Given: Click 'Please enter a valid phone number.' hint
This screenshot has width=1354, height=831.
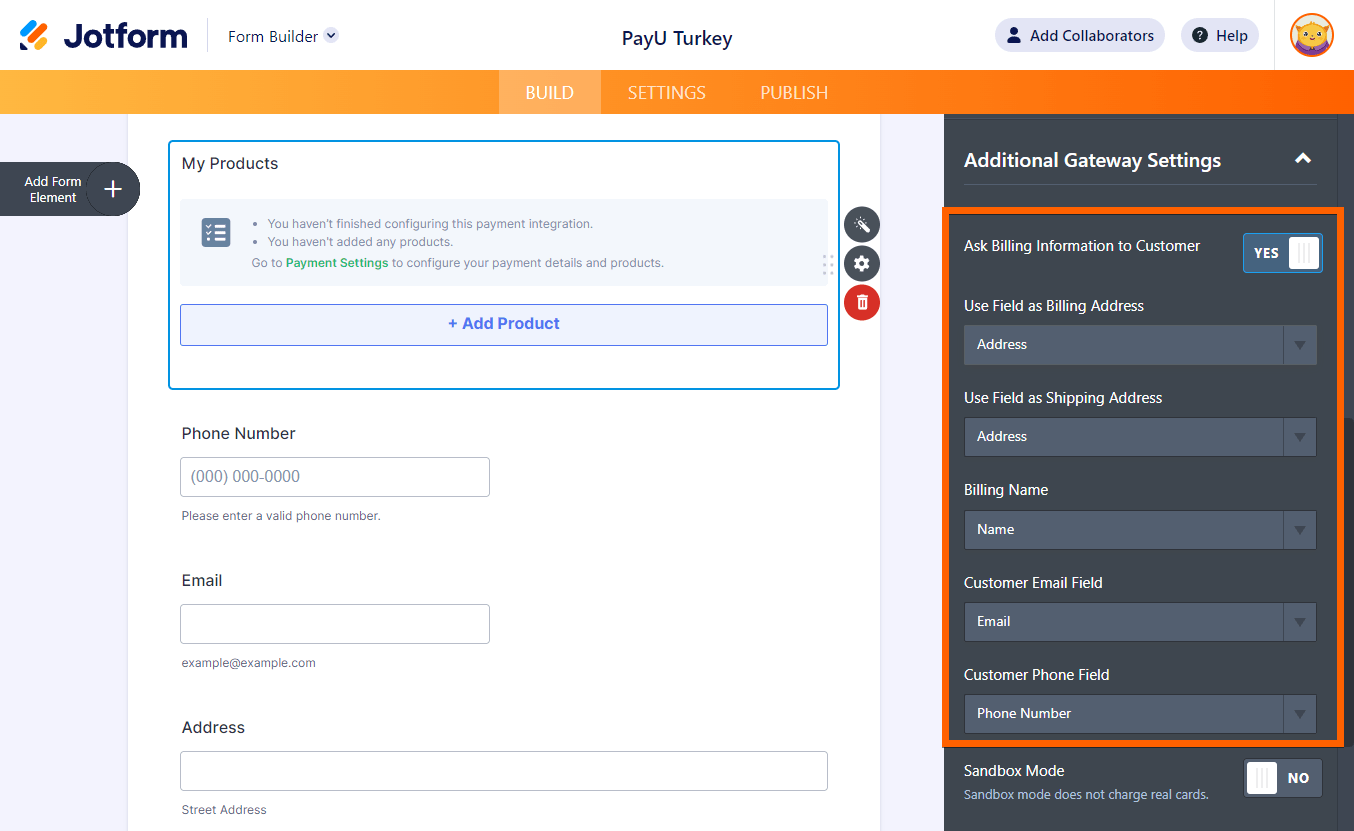Looking at the screenshot, I should tap(281, 516).
